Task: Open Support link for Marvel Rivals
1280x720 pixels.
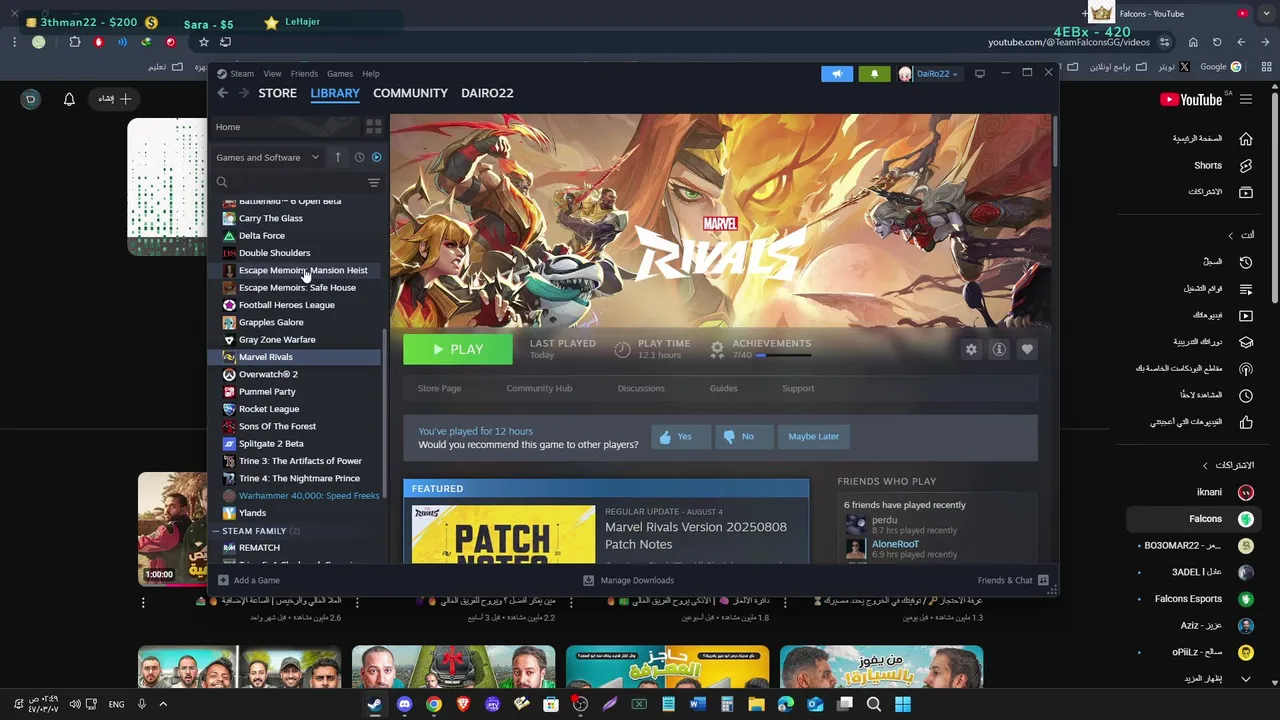Action: point(798,388)
